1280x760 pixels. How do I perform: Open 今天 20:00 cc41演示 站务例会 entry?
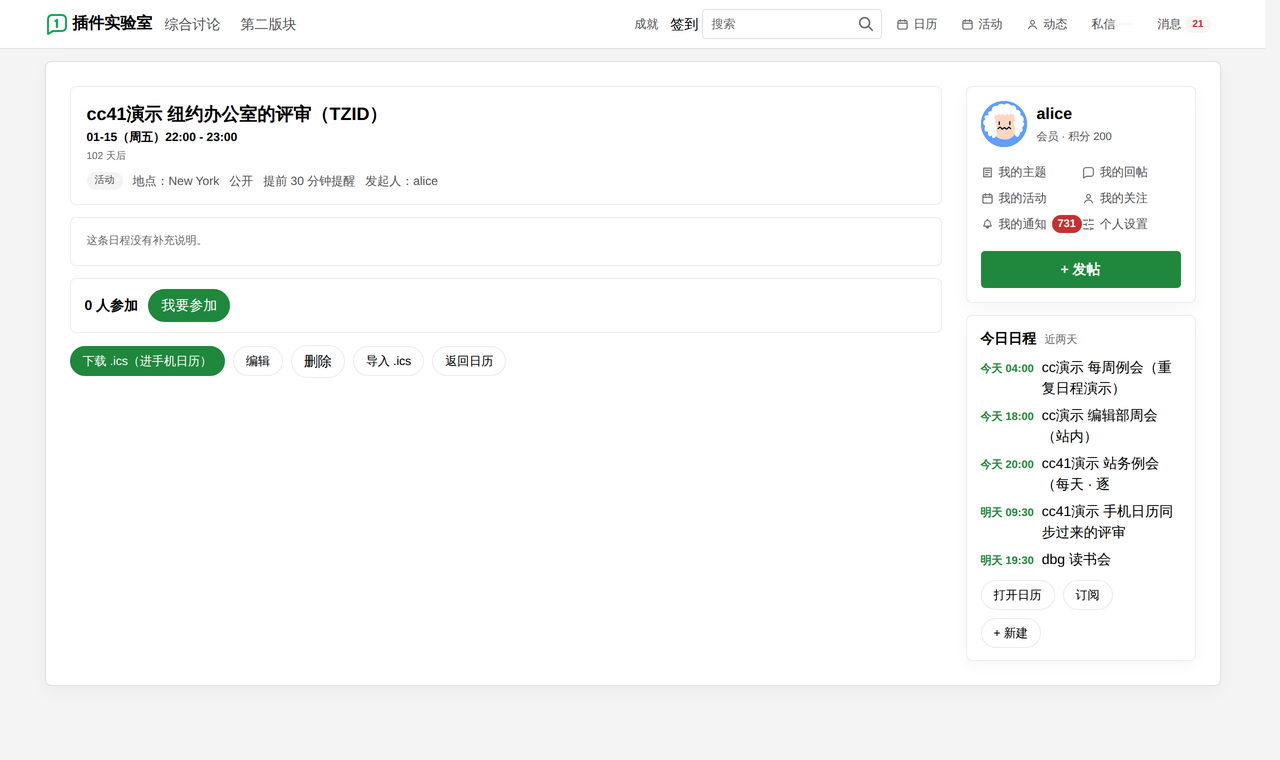pyautogui.click(x=1081, y=474)
